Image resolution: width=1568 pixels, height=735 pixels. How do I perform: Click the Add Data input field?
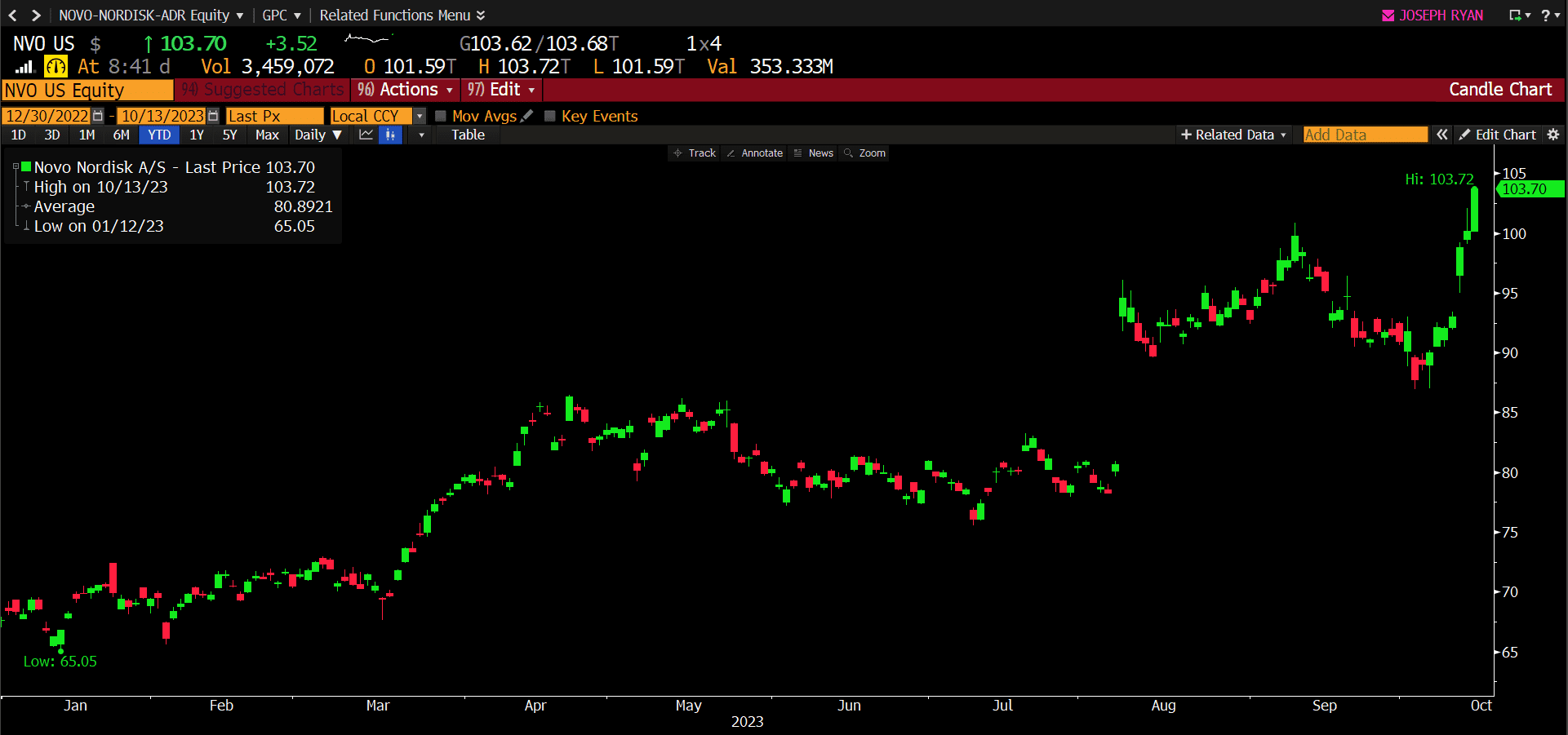click(x=1366, y=135)
